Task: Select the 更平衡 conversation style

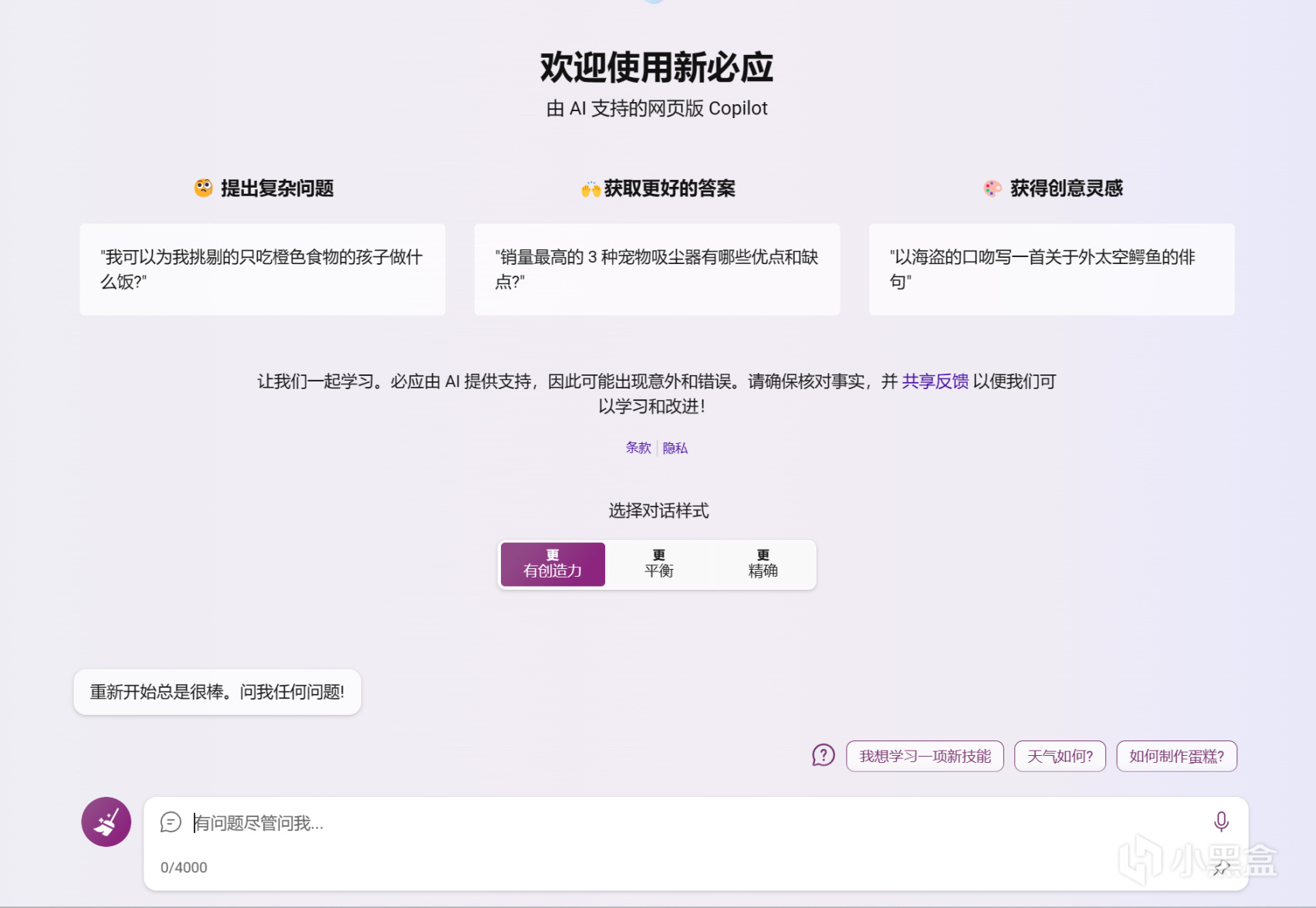Action: click(658, 564)
